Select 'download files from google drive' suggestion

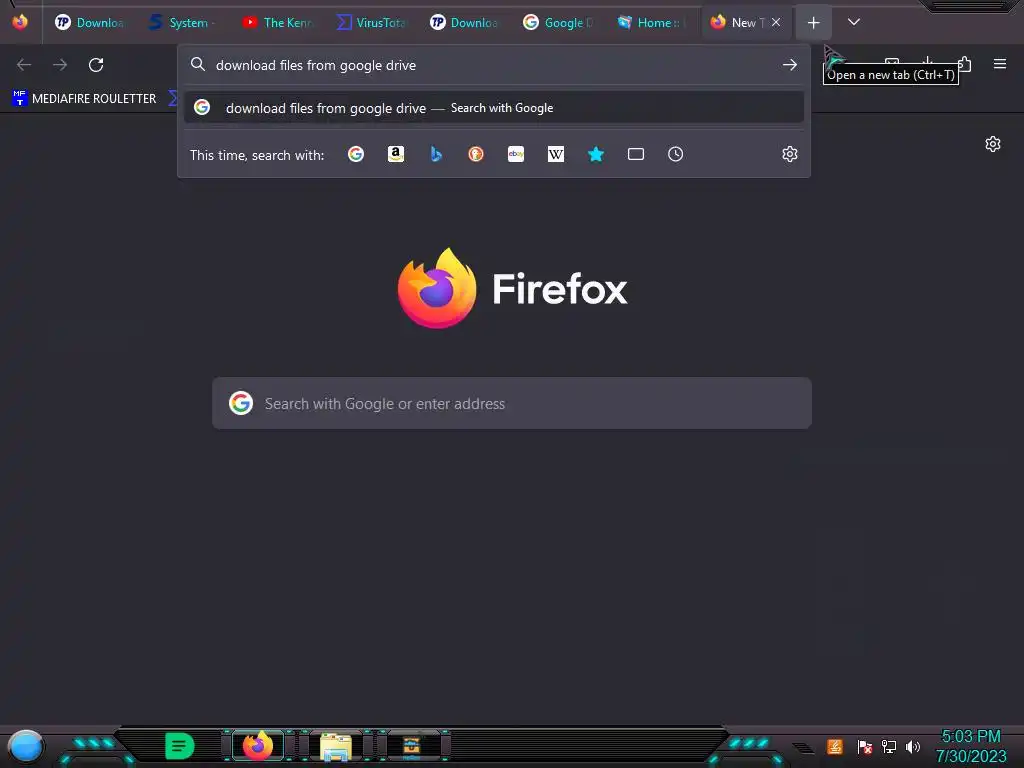coord(494,108)
